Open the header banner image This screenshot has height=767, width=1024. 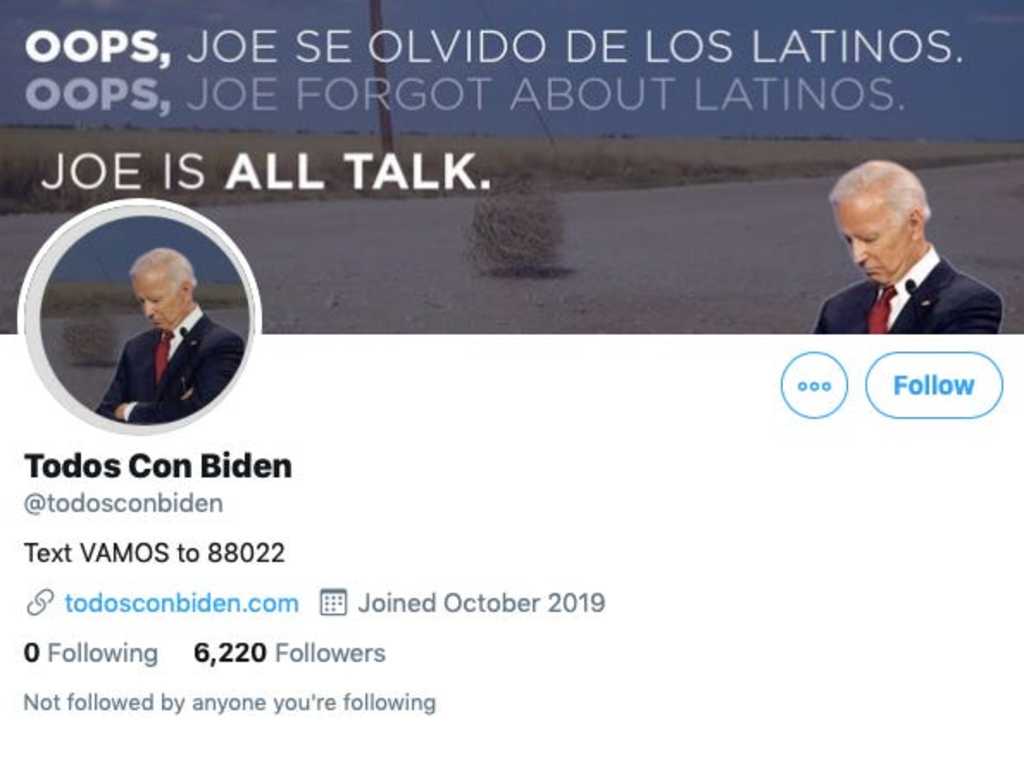[512, 167]
